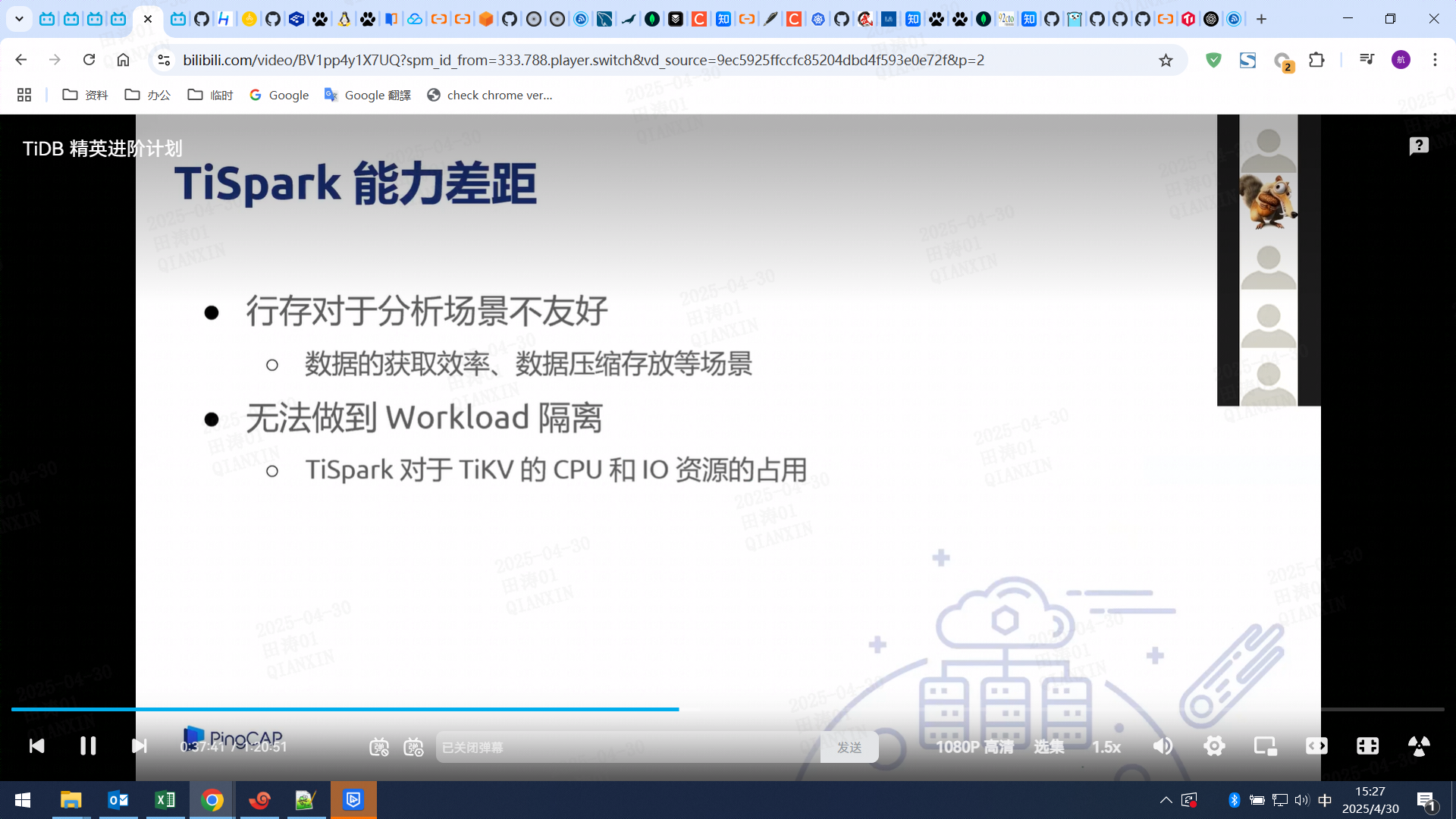Viewport: 1456px width, 819px height.
Task: Click the danmaku text input field
Action: [x=626, y=747]
